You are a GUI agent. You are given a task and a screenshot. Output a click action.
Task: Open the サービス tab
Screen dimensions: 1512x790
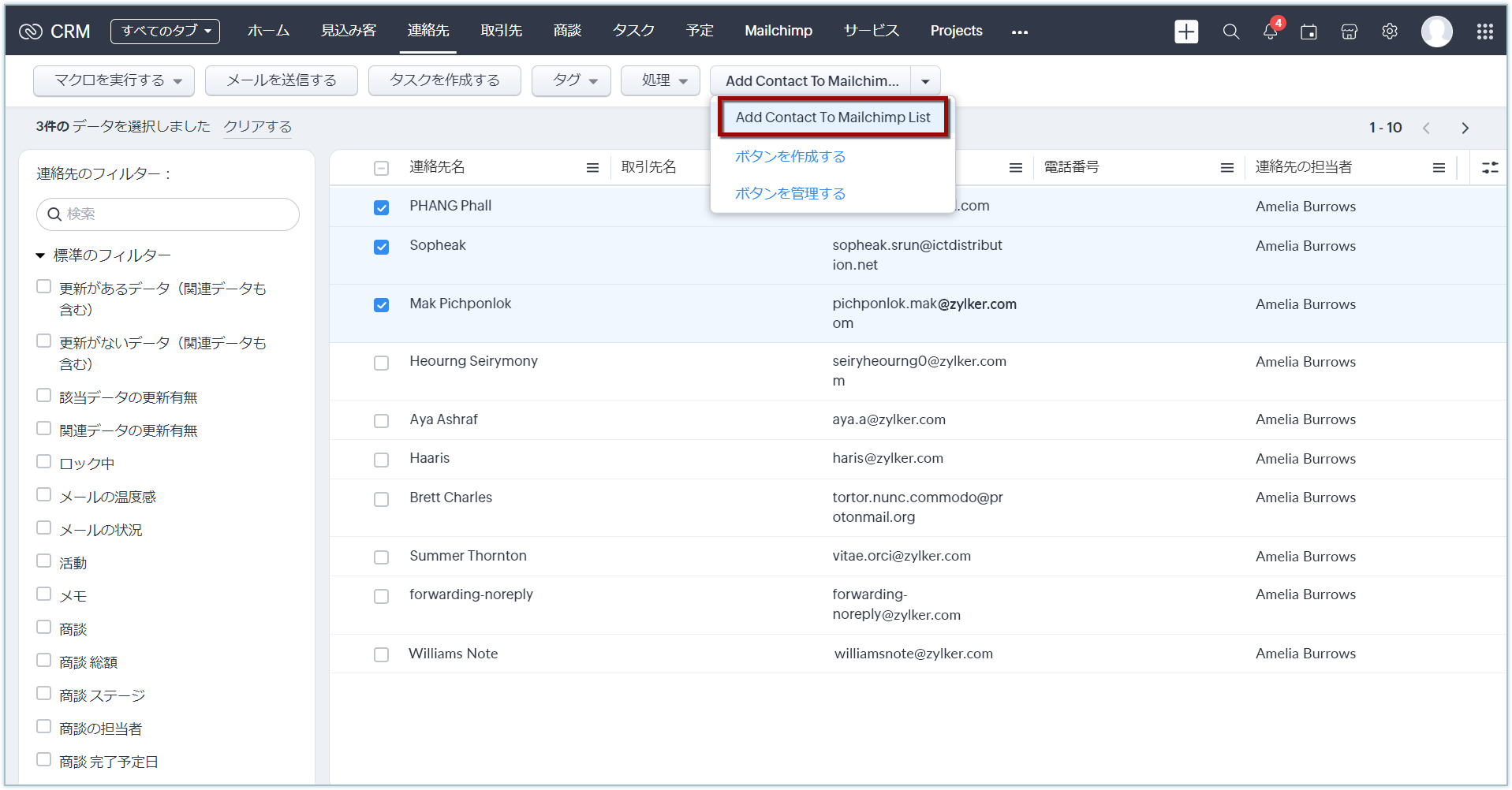pos(871,31)
